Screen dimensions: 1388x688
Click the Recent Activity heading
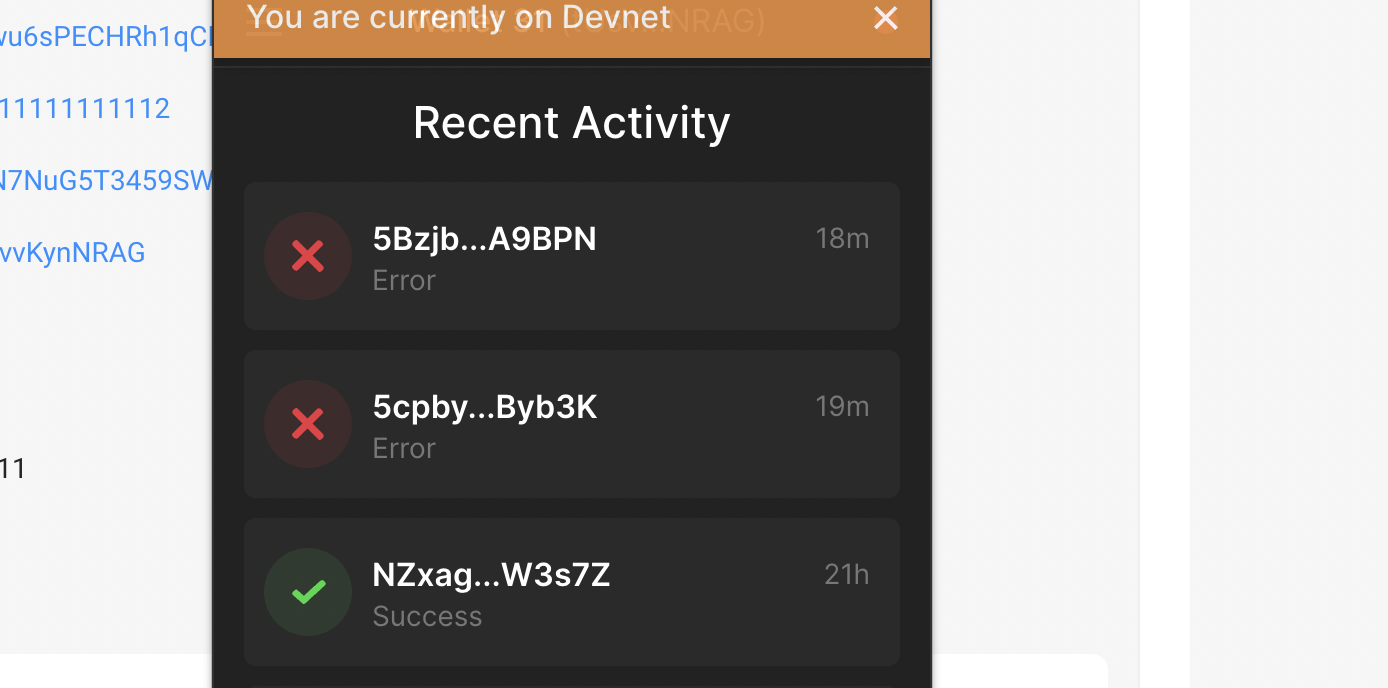[571, 122]
